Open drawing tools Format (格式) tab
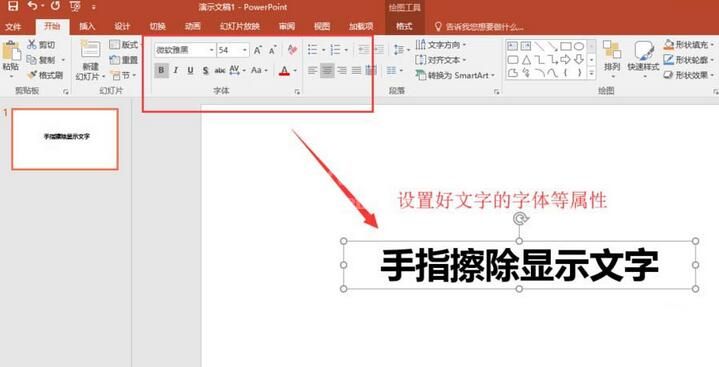Screen dimensions: 719x367 [x=404, y=27]
